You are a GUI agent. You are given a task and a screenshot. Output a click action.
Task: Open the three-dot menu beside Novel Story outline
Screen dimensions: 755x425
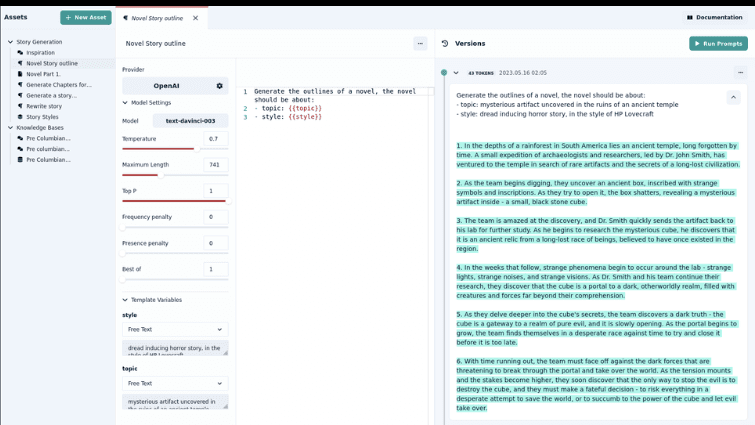click(420, 44)
